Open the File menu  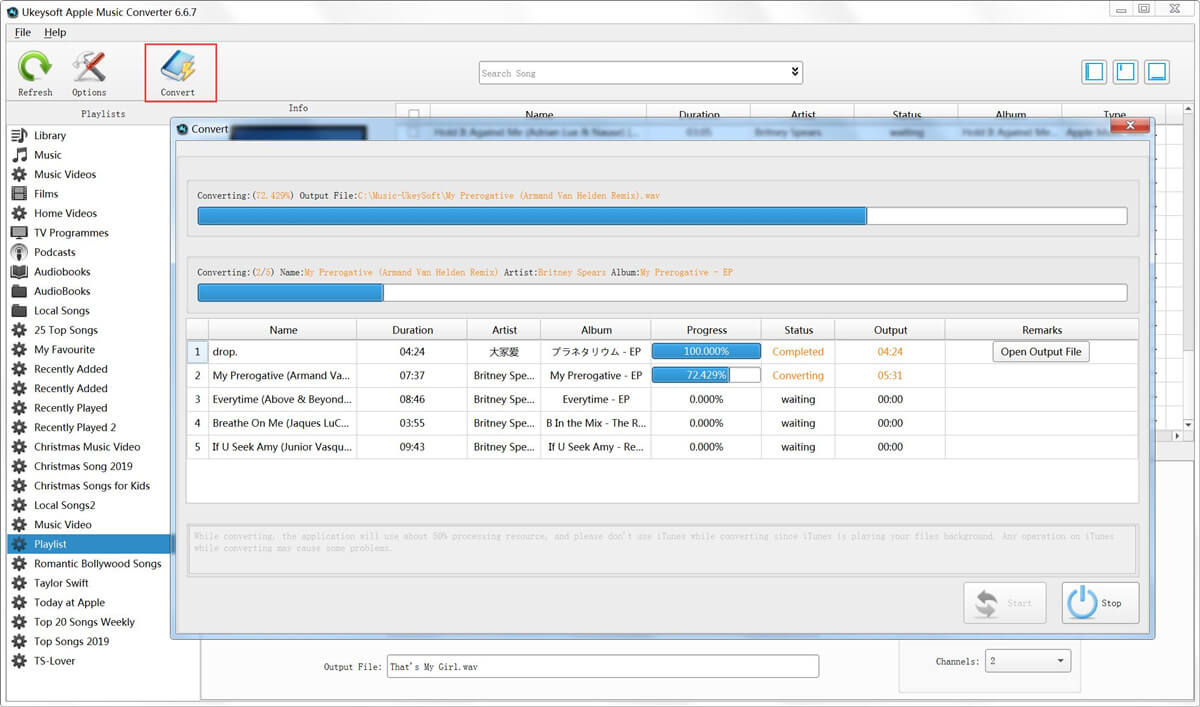[x=22, y=33]
